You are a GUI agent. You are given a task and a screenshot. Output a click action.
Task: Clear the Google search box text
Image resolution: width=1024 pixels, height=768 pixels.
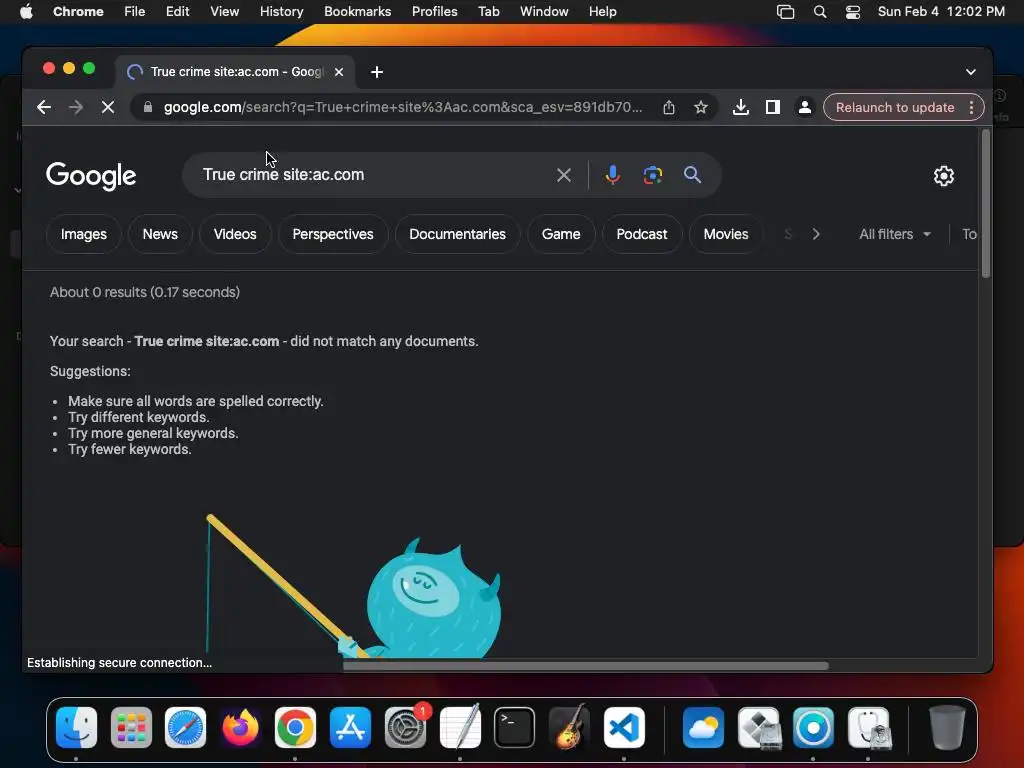[564, 175]
